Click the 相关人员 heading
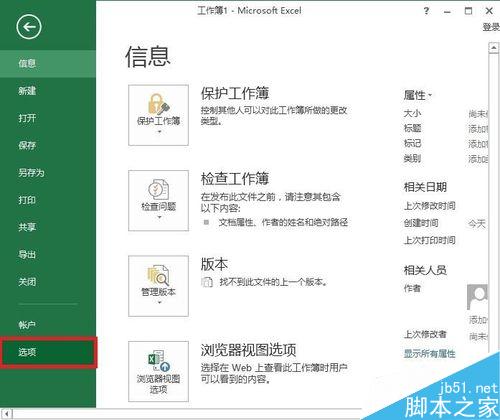The image size is (500, 420). [425, 270]
